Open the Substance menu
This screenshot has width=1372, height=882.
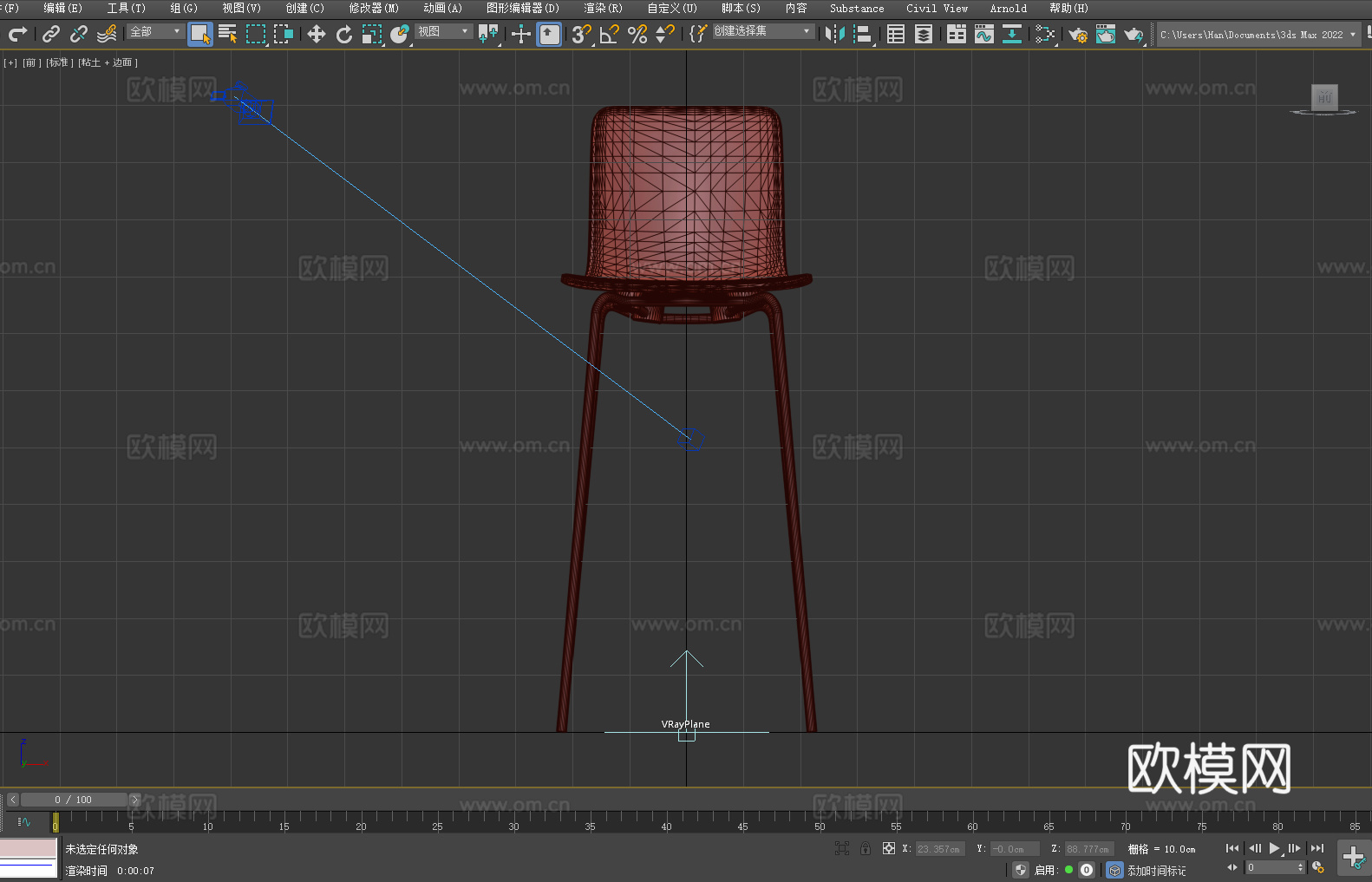(x=857, y=8)
